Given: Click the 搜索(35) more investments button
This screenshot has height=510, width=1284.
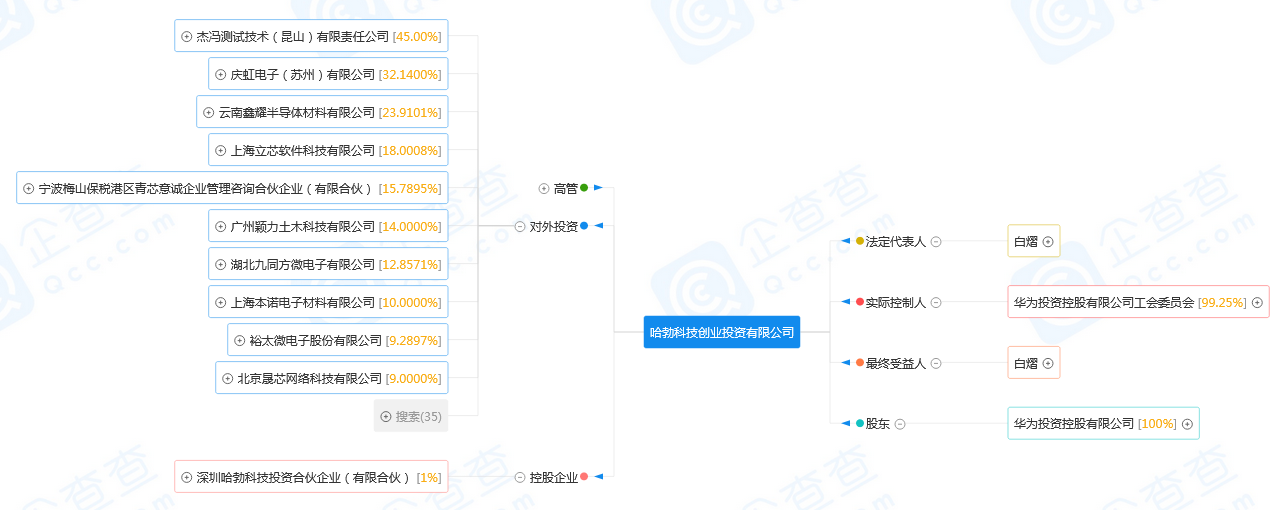Looking at the screenshot, I should coord(411,416).
